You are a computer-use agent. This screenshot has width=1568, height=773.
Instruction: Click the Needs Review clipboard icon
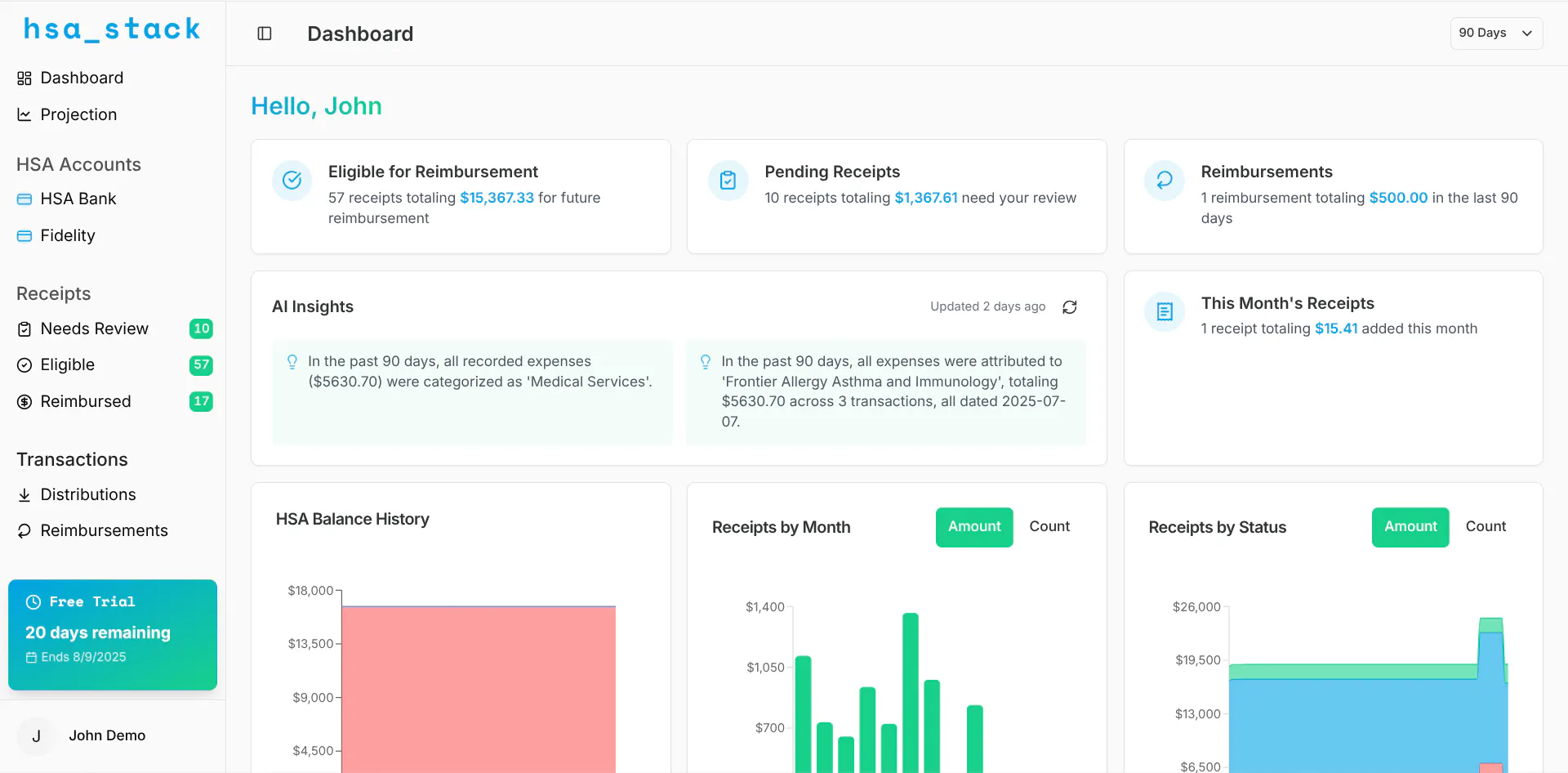pyautogui.click(x=24, y=329)
